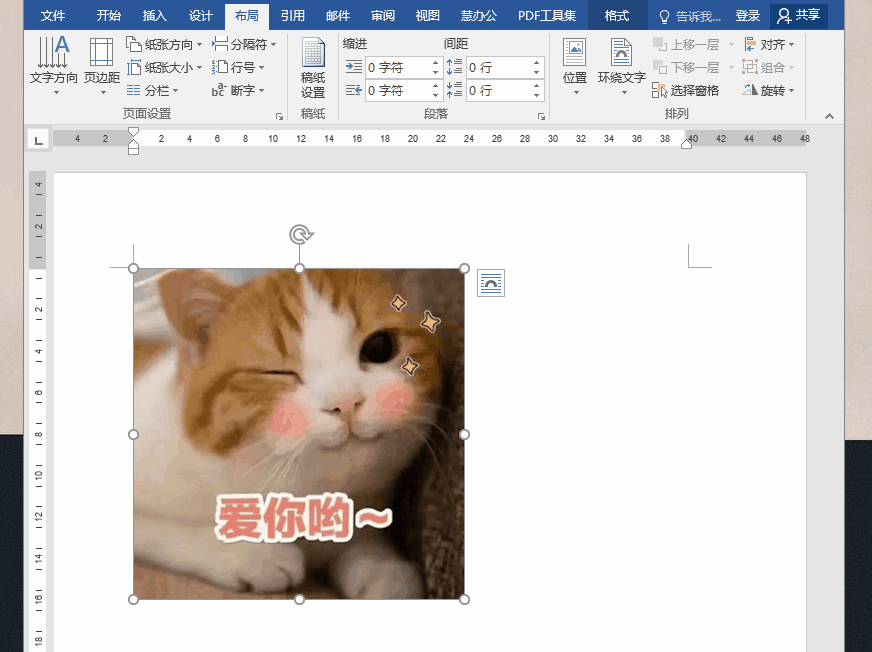
Task: Open 行号 line numbers dropdown
Action: 238,67
